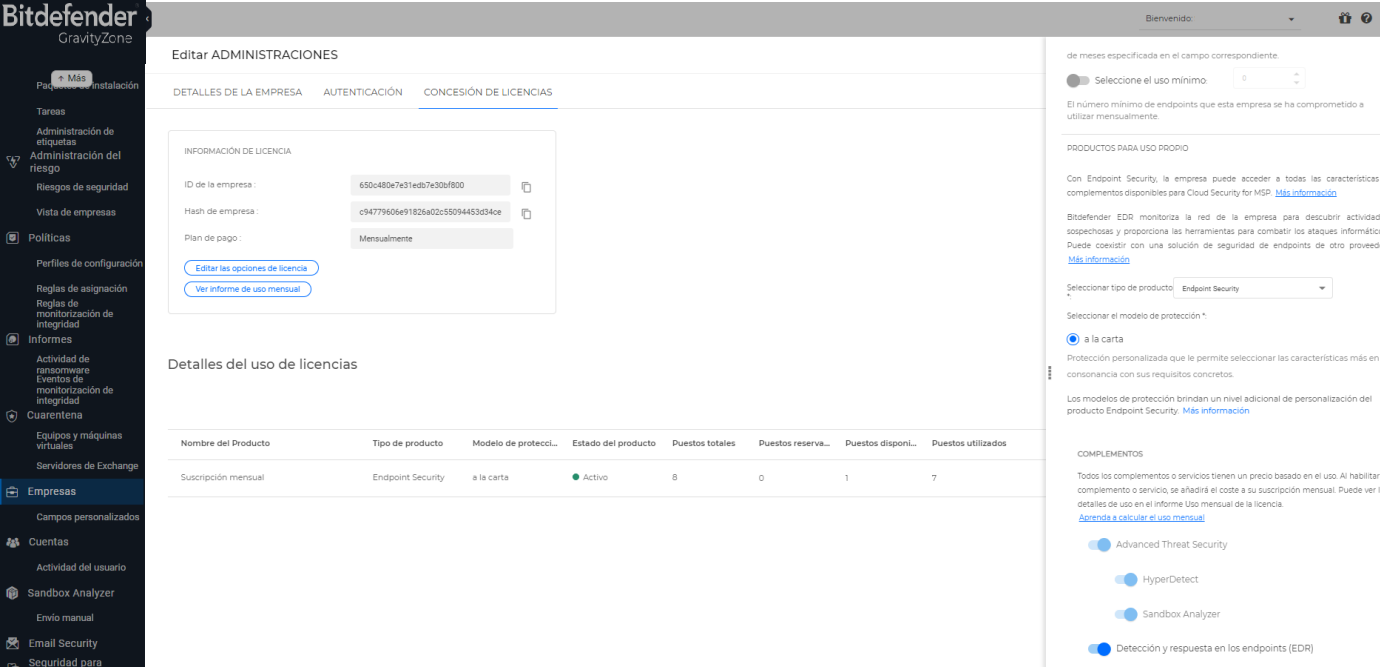This screenshot has height=669, width=1383.
Task: Click the Cuarentena shield icon
Action: (x=12, y=415)
